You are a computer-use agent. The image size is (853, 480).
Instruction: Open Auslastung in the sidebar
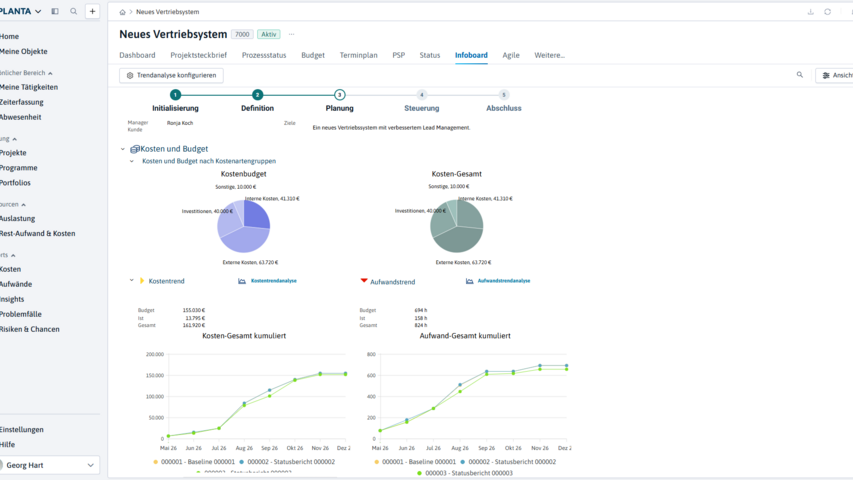[17, 218]
